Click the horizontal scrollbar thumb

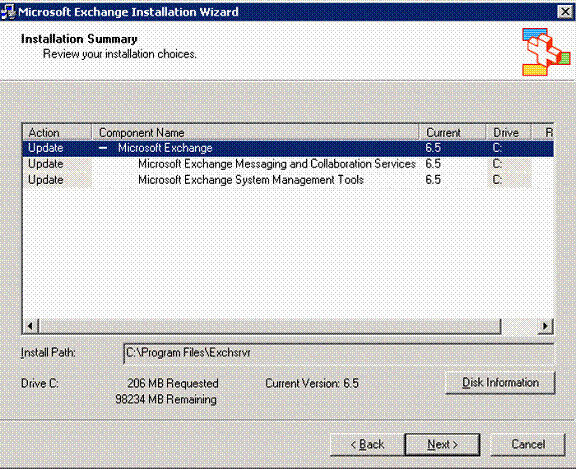coord(270,326)
